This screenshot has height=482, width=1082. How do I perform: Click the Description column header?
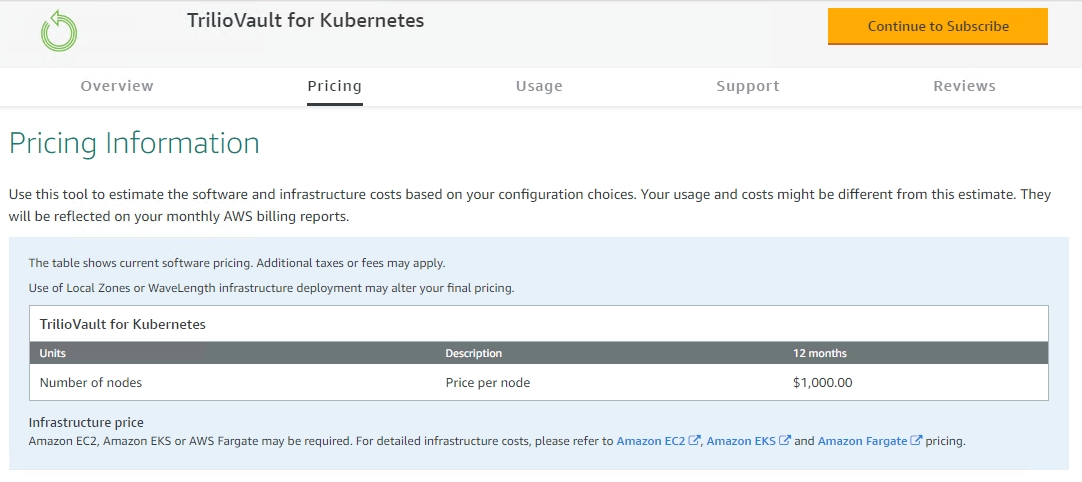473,353
